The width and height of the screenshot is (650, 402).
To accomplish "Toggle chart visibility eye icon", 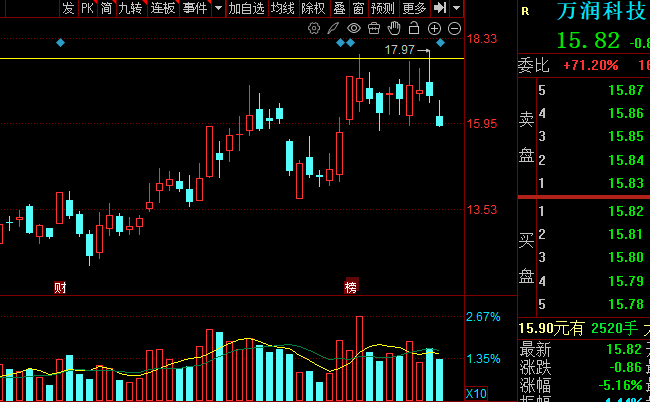I will pos(354,28).
